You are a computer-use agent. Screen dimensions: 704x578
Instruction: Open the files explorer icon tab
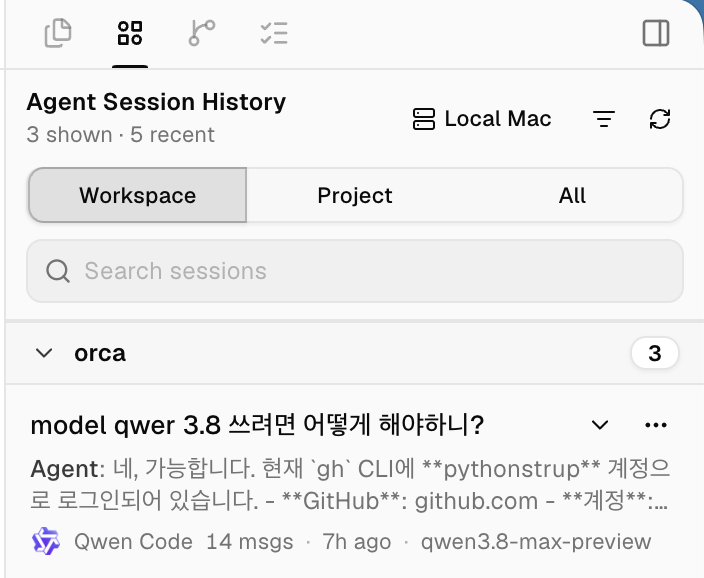pos(58,33)
